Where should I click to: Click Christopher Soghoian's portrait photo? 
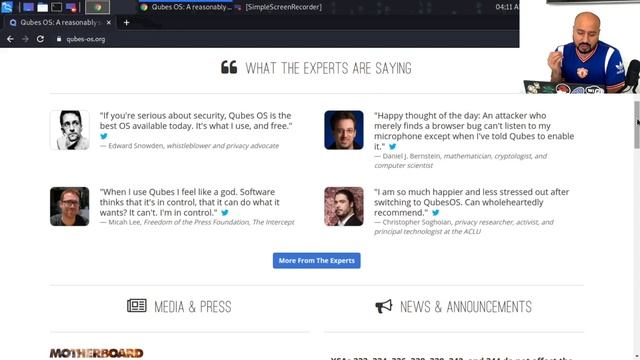click(x=344, y=206)
